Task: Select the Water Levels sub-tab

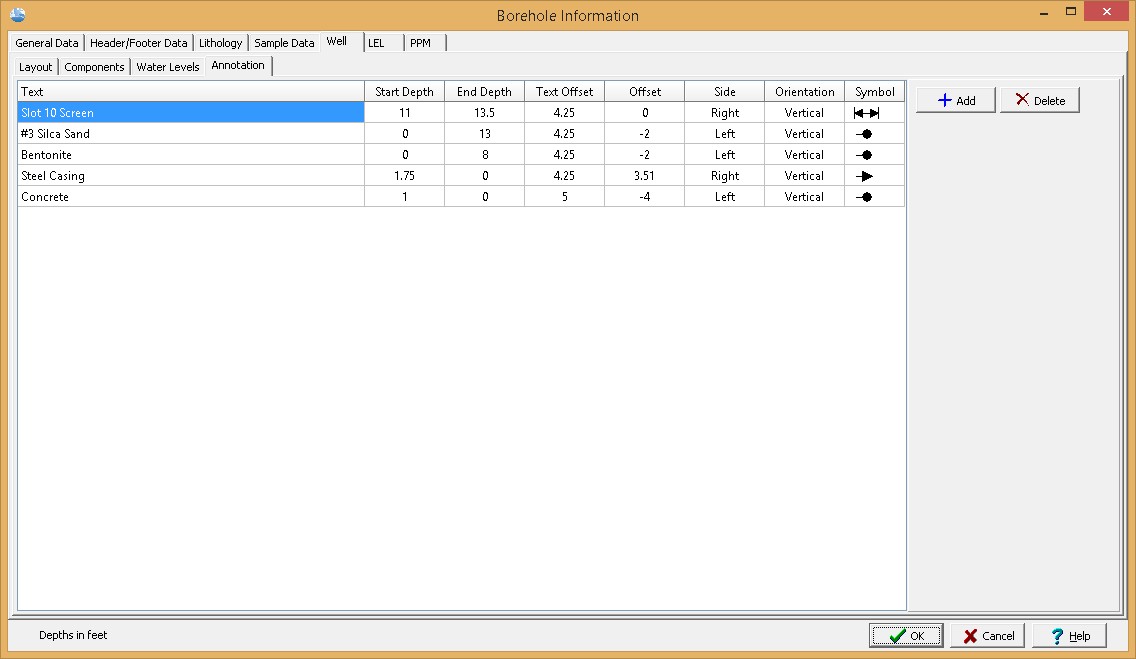Action: (x=168, y=67)
